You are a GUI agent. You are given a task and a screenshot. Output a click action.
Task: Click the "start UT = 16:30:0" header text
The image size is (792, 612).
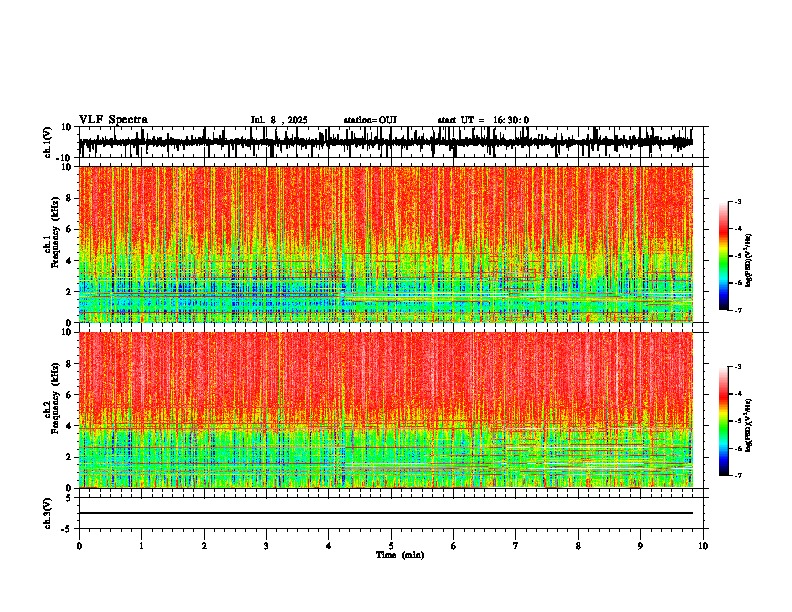coord(483,120)
